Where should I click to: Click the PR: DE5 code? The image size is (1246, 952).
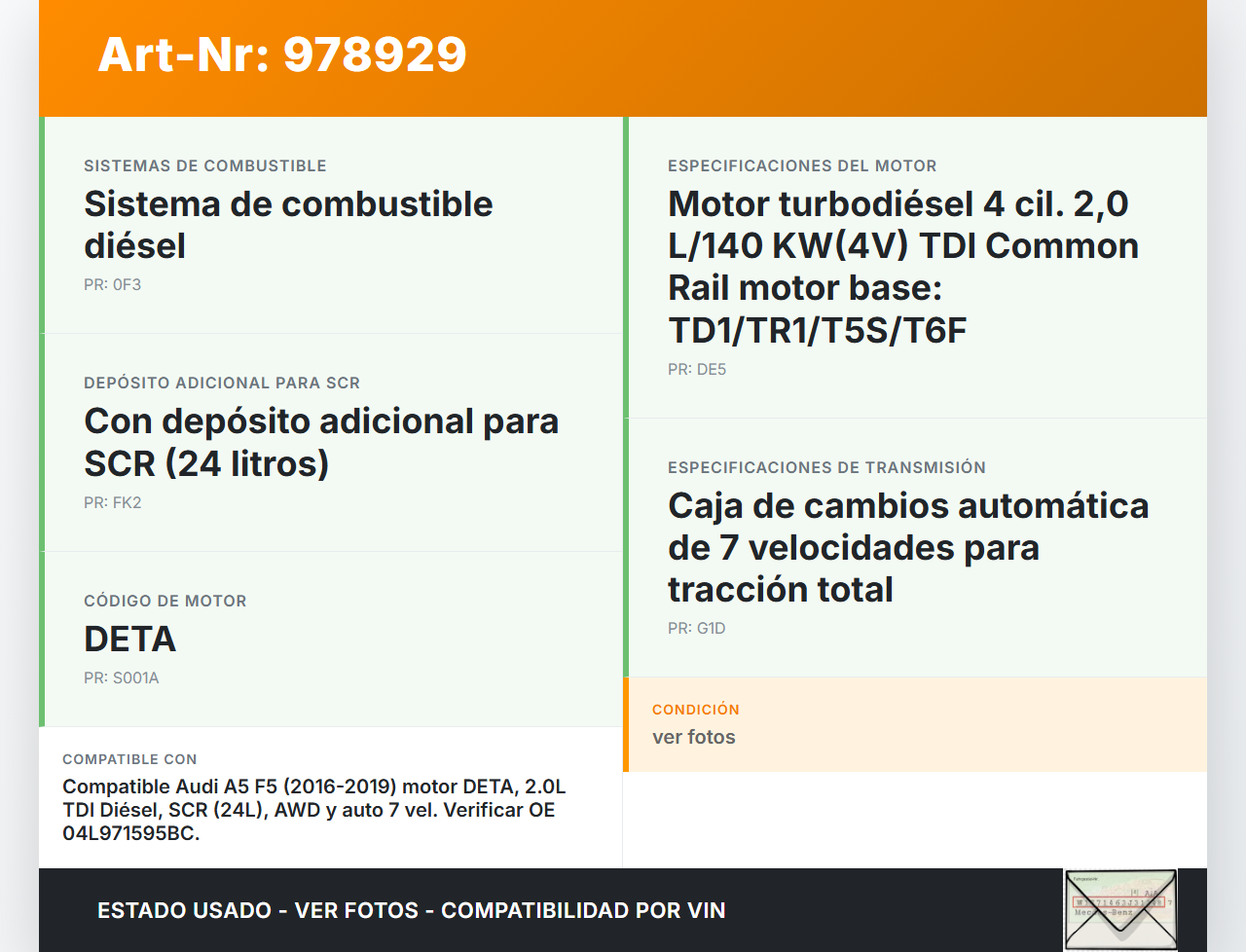(x=696, y=370)
